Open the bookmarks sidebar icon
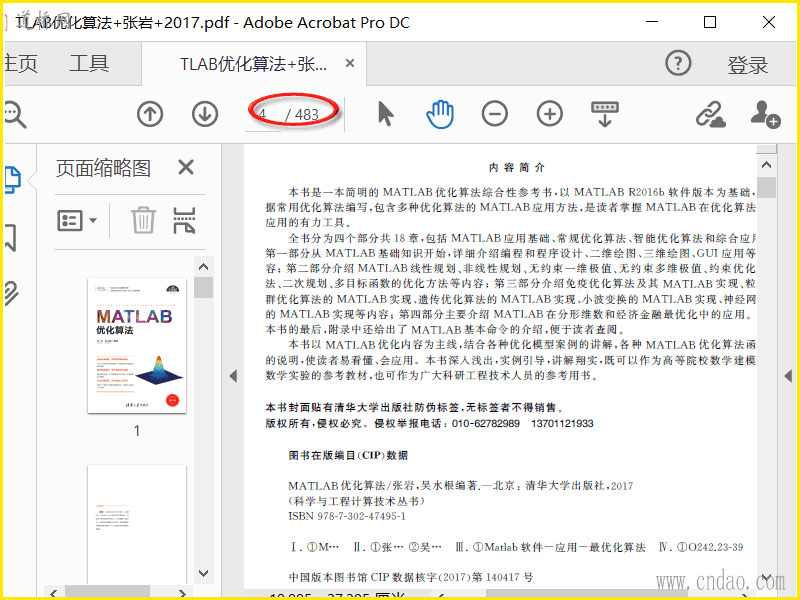800x600 pixels. pos(11,237)
